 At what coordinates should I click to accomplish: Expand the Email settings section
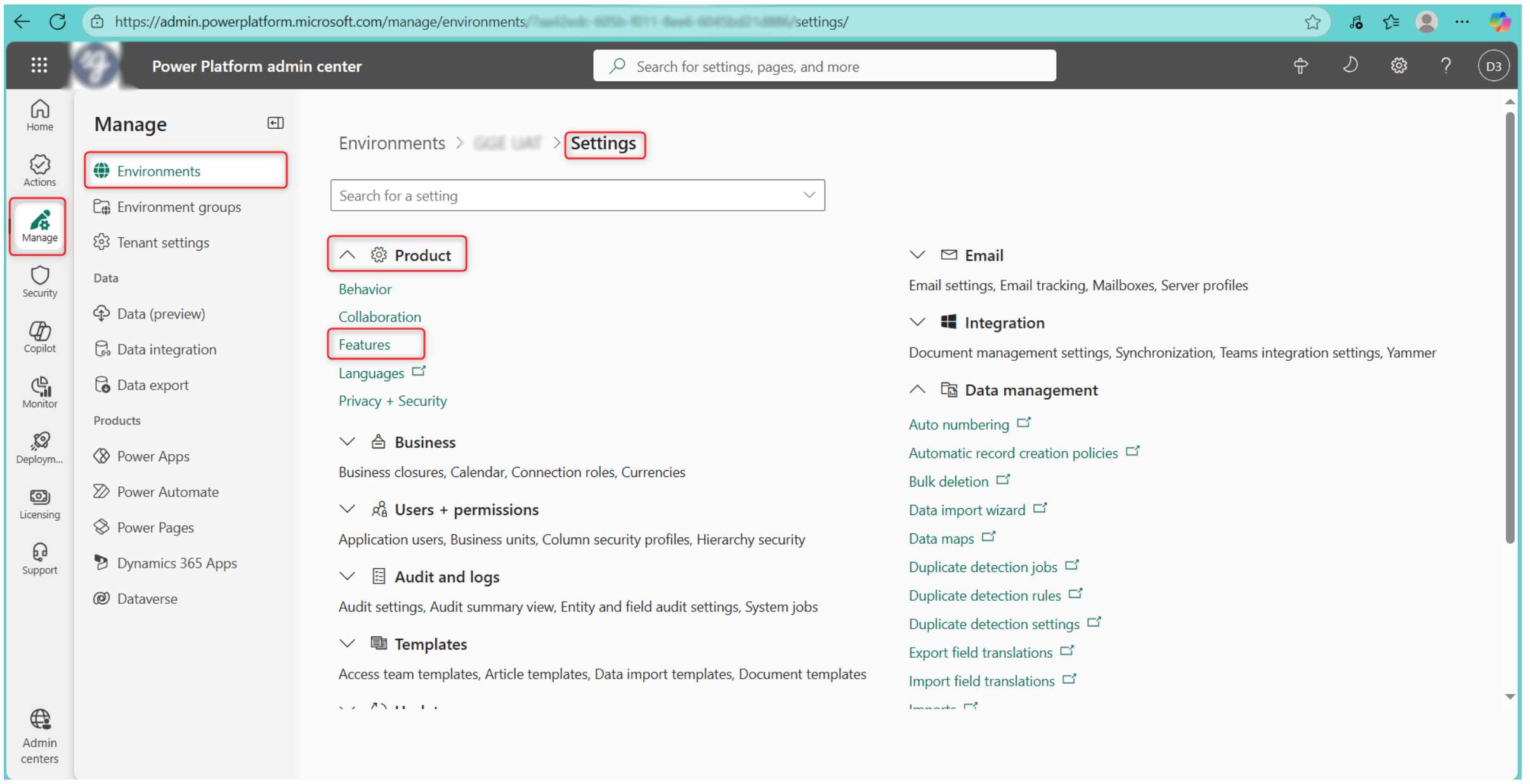917,255
